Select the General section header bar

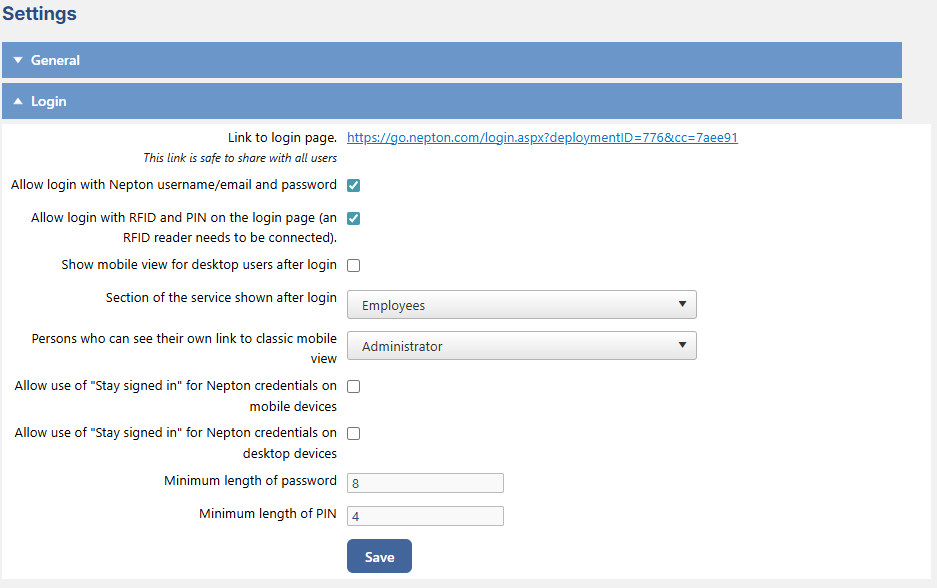coord(450,60)
